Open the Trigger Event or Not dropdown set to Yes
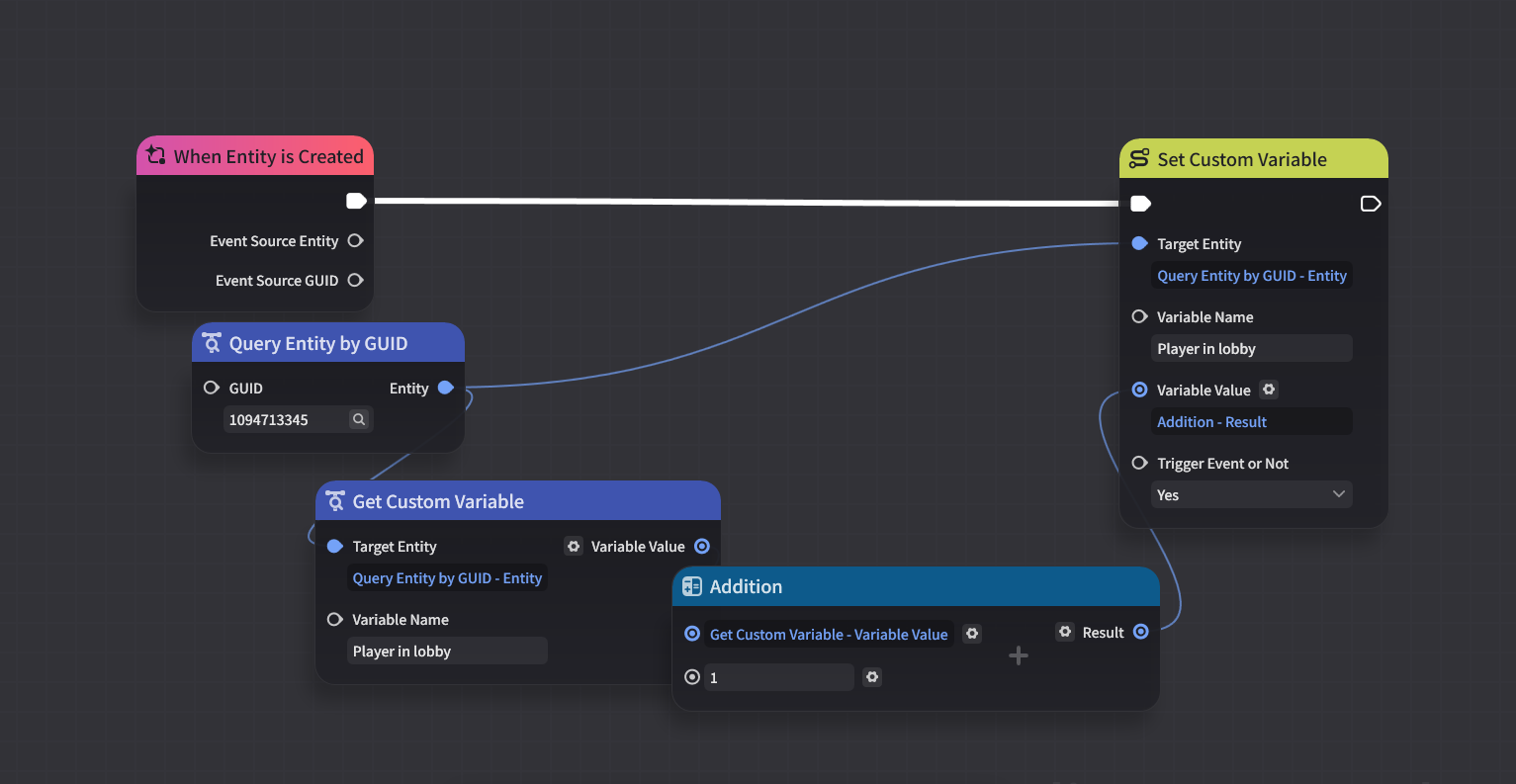1516x784 pixels. click(1252, 494)
